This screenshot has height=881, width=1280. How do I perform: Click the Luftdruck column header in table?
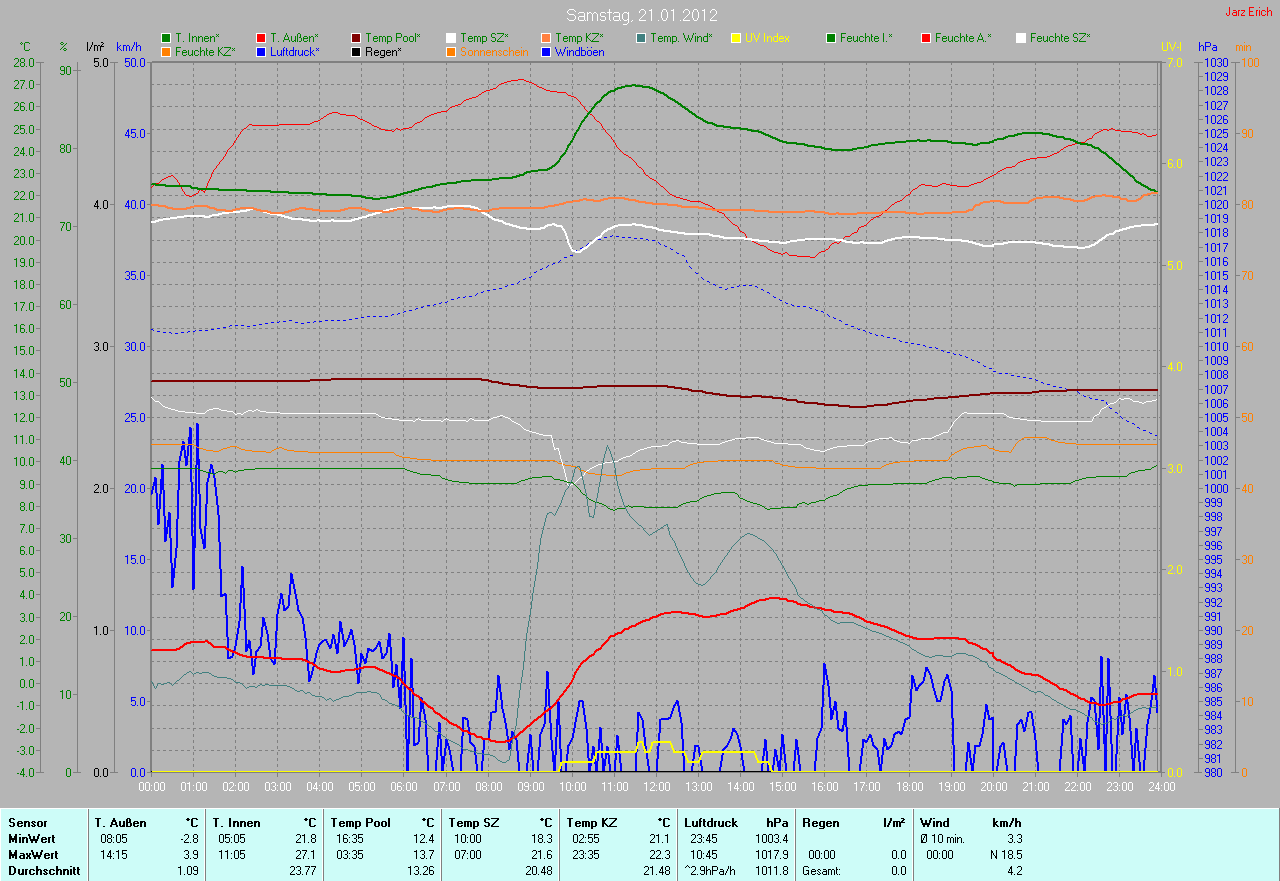click(x=711, y=823)
